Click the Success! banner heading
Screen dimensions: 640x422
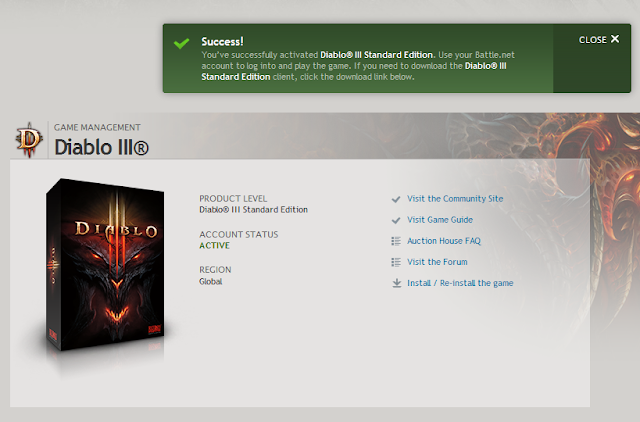tap(222, 42)
